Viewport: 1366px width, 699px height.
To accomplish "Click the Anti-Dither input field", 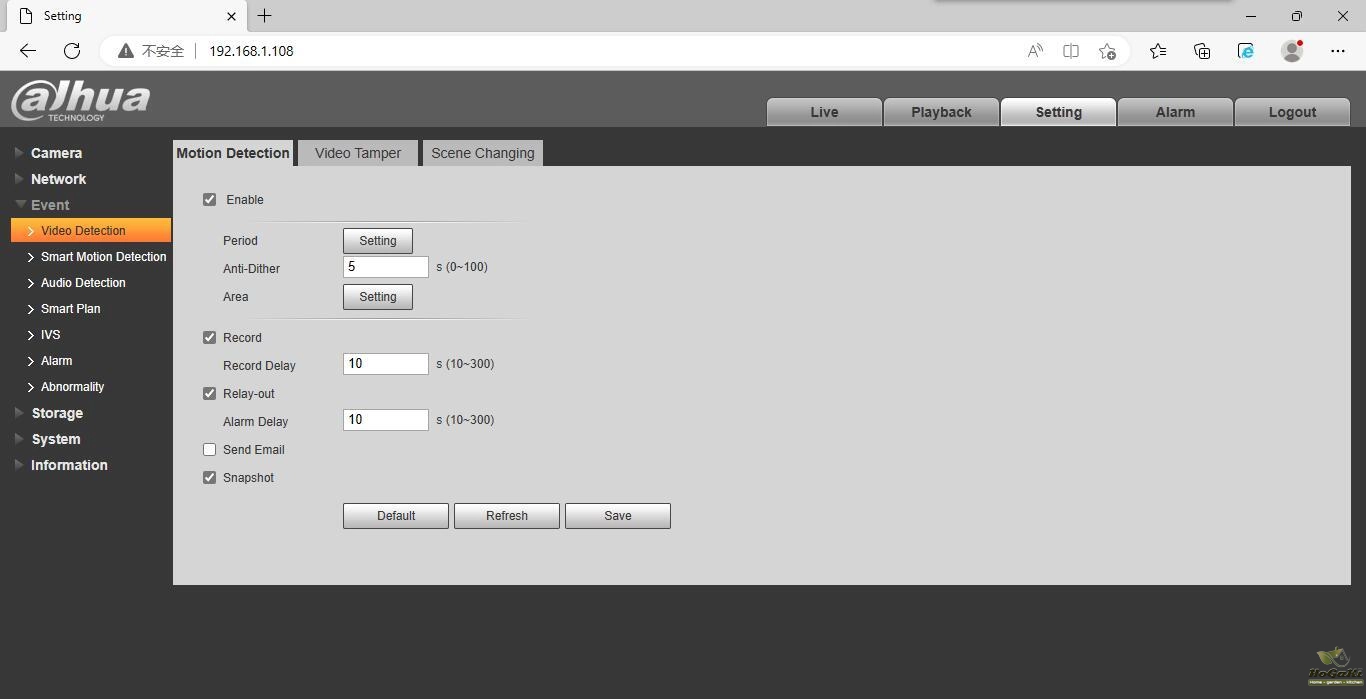I will (385, 267).
